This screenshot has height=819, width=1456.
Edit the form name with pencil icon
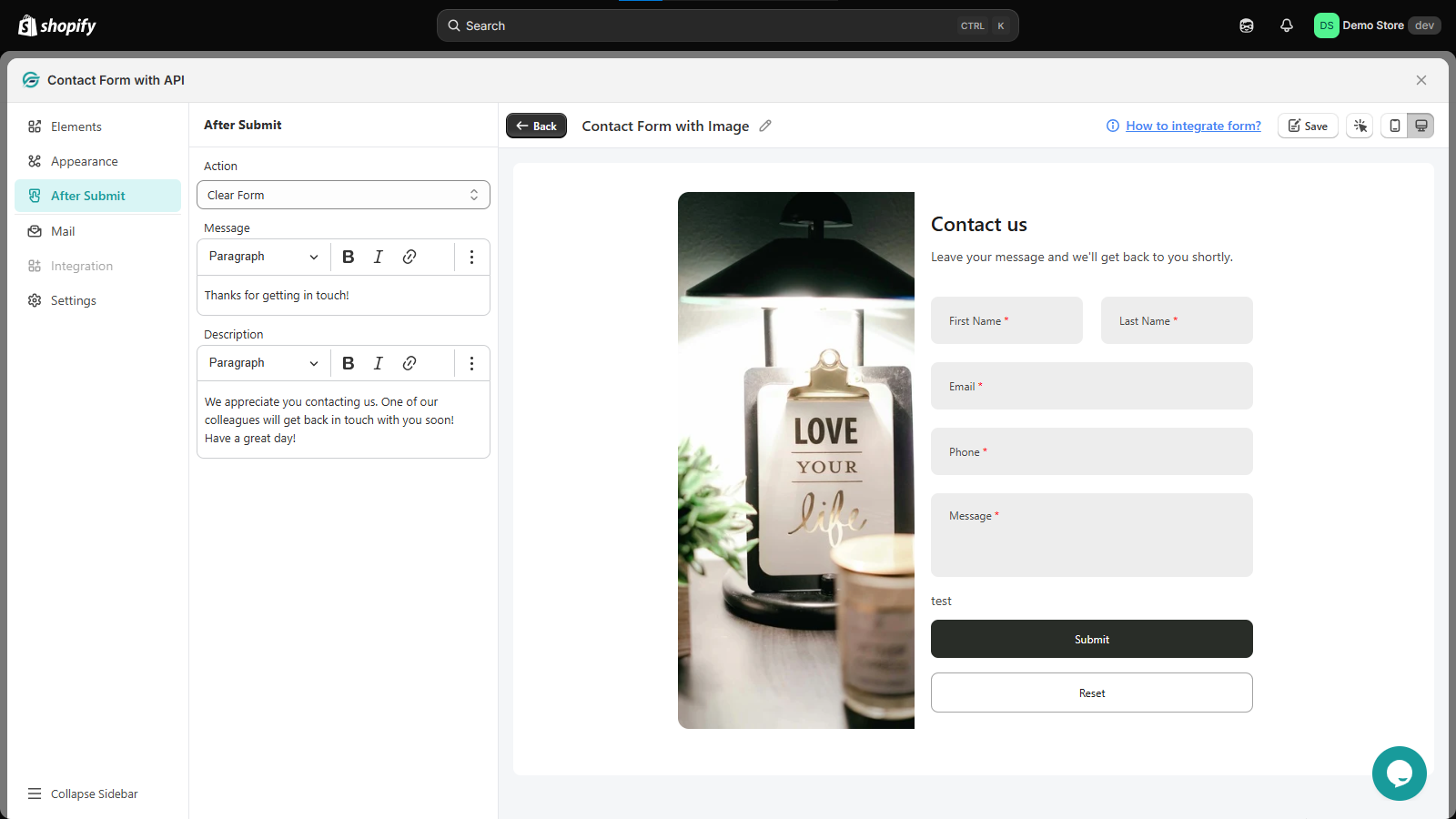tap(765, 126)
